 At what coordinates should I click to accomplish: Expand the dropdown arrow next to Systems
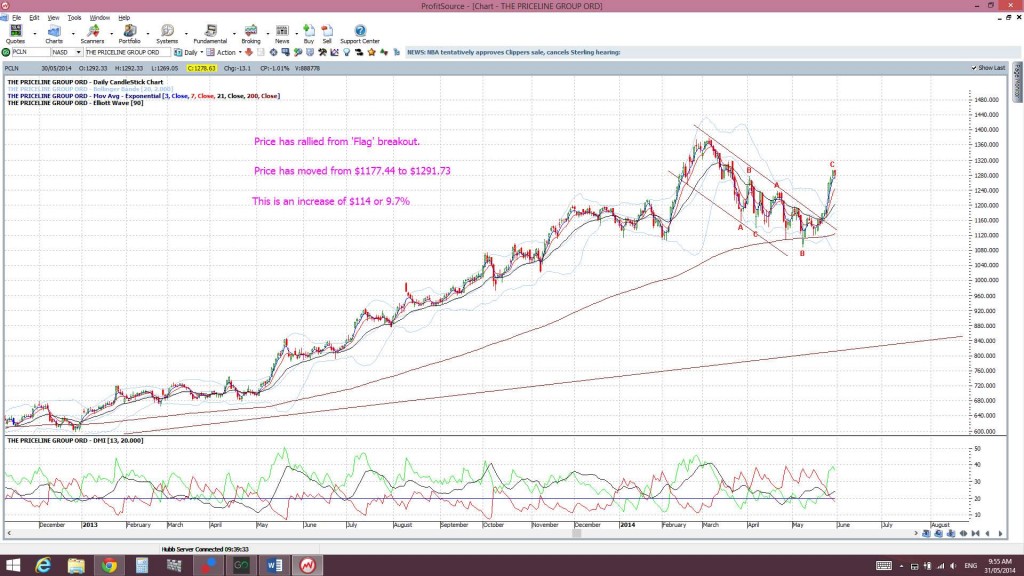(185, 34)
